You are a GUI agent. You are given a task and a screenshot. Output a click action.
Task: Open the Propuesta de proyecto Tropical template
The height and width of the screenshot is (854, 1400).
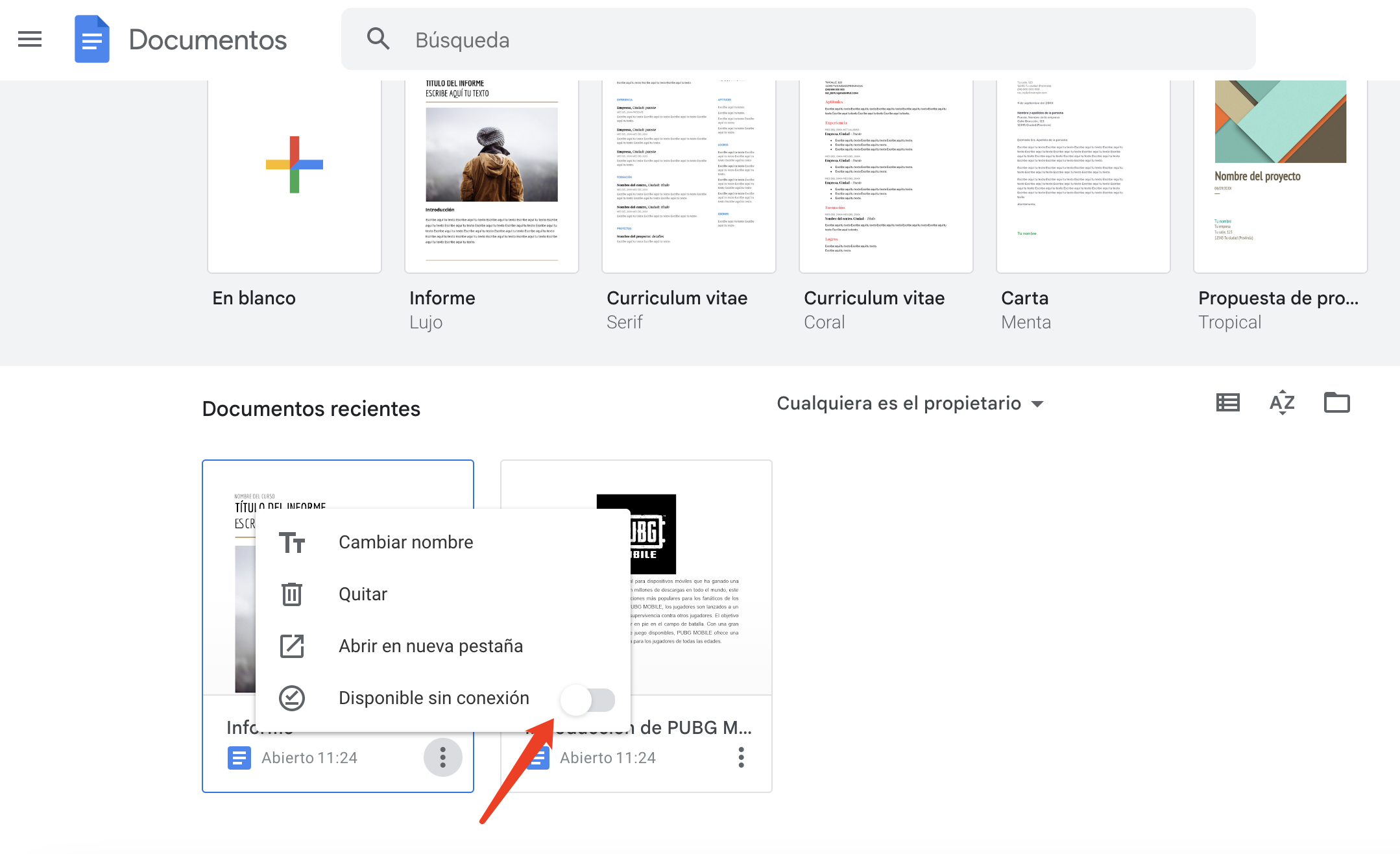1281,175
